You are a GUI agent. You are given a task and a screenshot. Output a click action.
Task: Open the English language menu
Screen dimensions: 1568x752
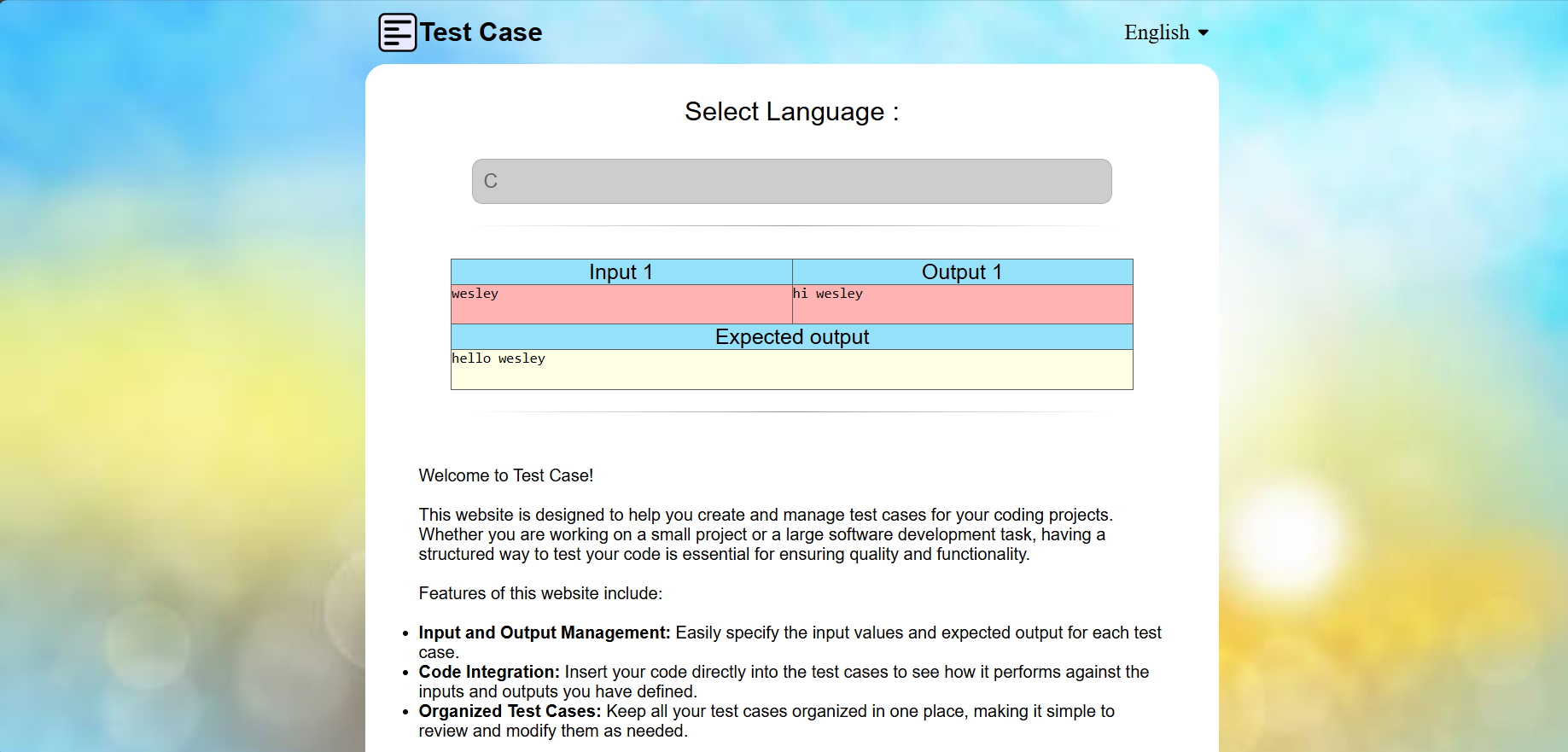[1157, 32]
